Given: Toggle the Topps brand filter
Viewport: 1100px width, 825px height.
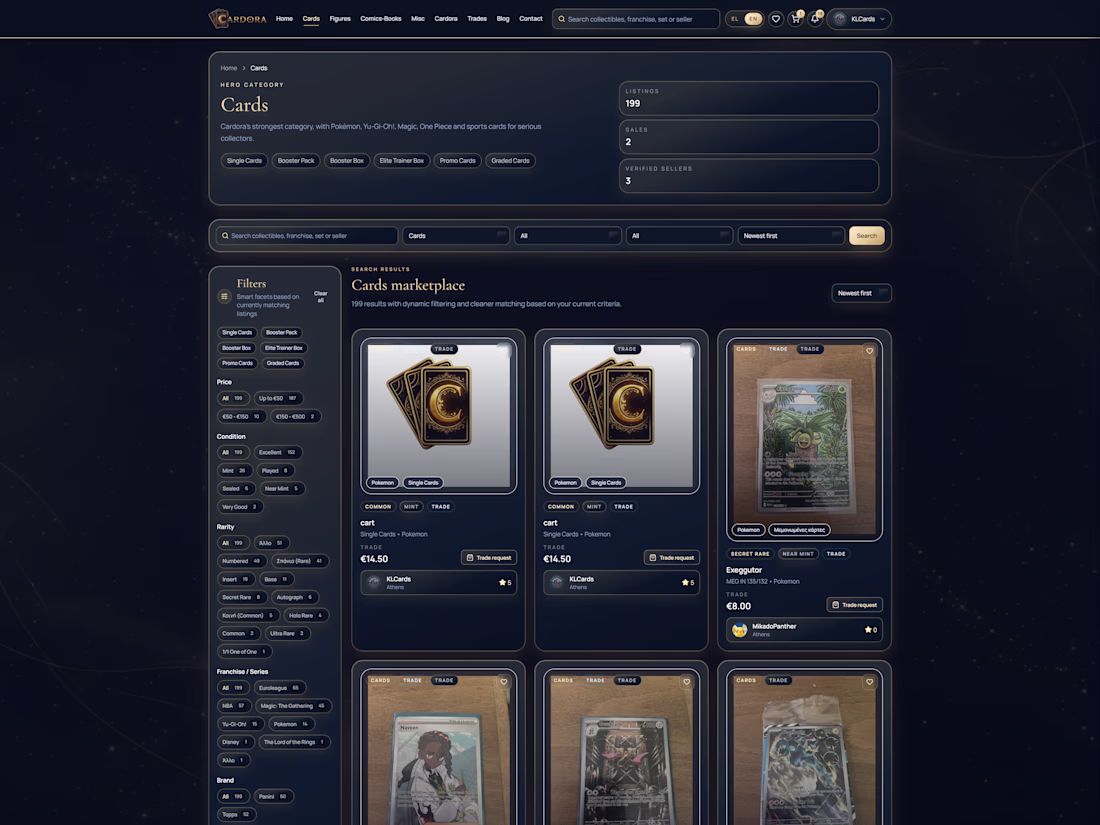Looking at the screenshot, I should (236, 814).
